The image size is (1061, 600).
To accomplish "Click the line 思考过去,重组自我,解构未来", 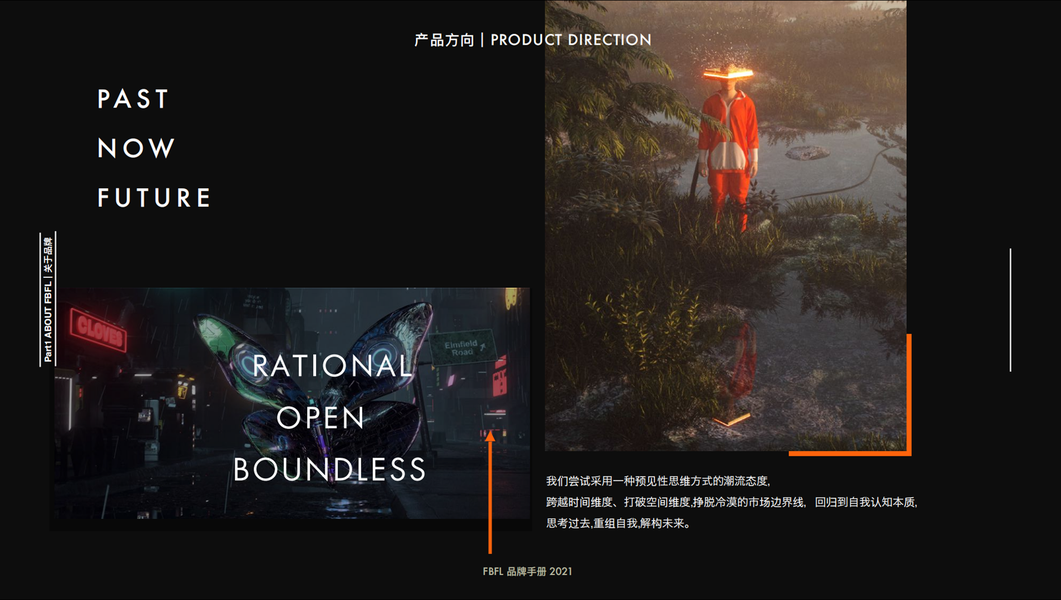I will coord(618,523).
